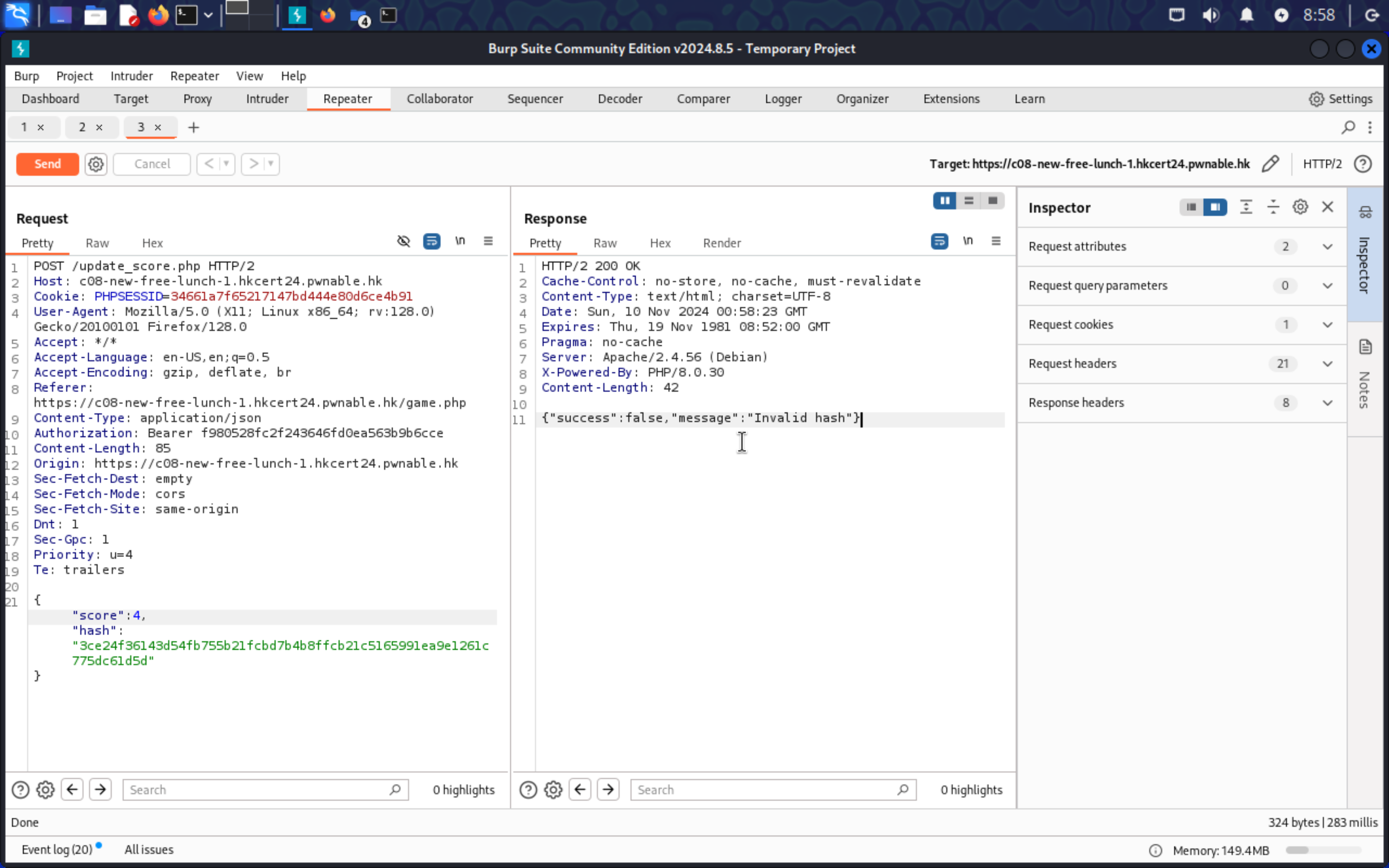Close Repeater tab 2
This screenshot has height=868, width=1389.
99,127
